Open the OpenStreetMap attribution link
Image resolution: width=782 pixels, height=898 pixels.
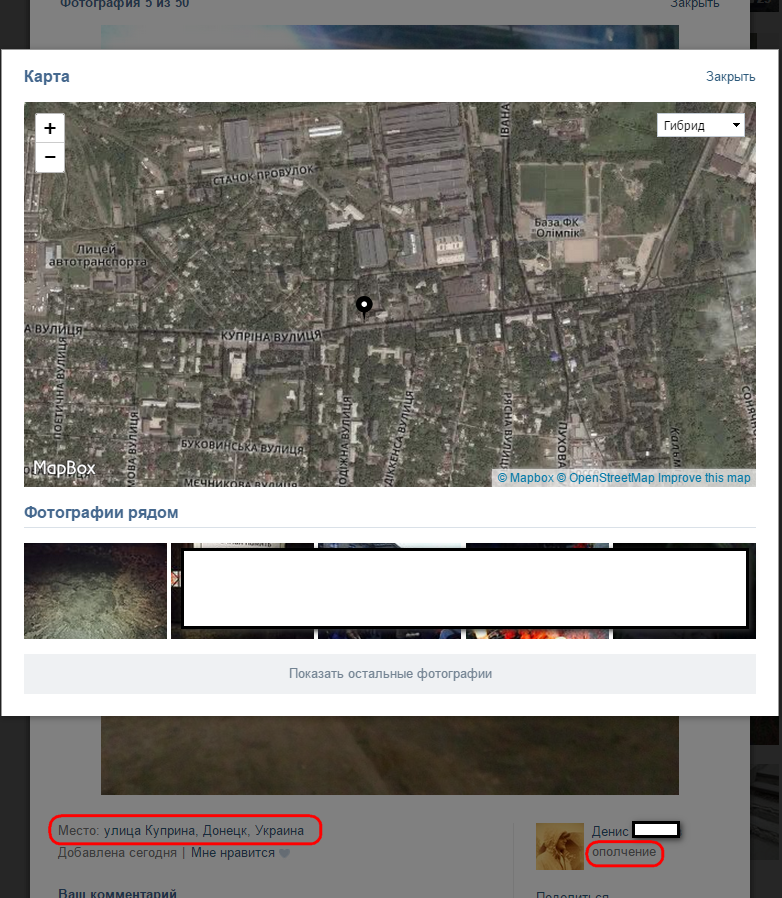pos(606,478)
